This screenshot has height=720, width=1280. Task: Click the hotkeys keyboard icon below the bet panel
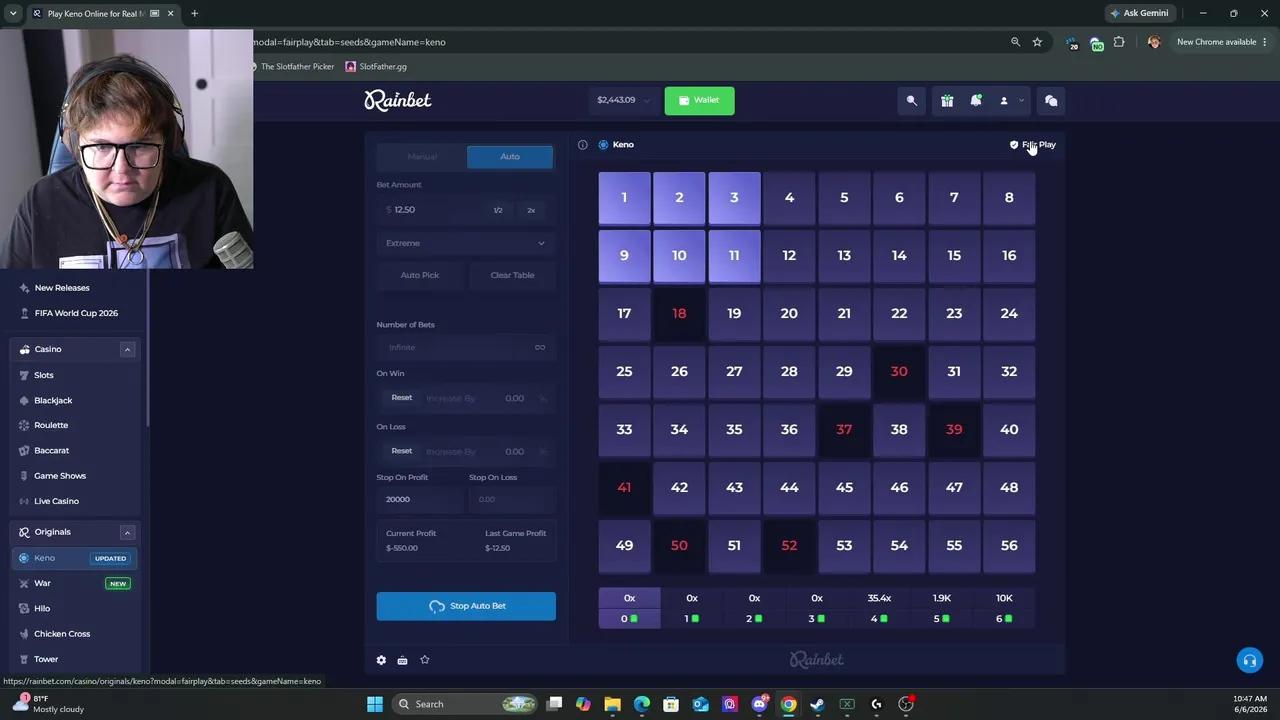[402, 660]
